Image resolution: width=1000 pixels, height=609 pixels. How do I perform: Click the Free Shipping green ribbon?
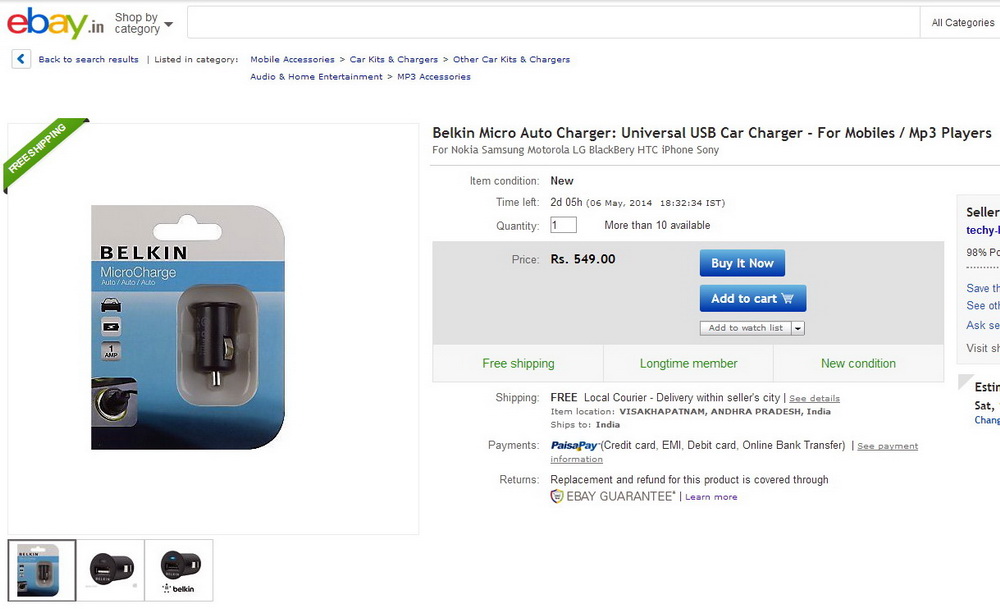43,153
